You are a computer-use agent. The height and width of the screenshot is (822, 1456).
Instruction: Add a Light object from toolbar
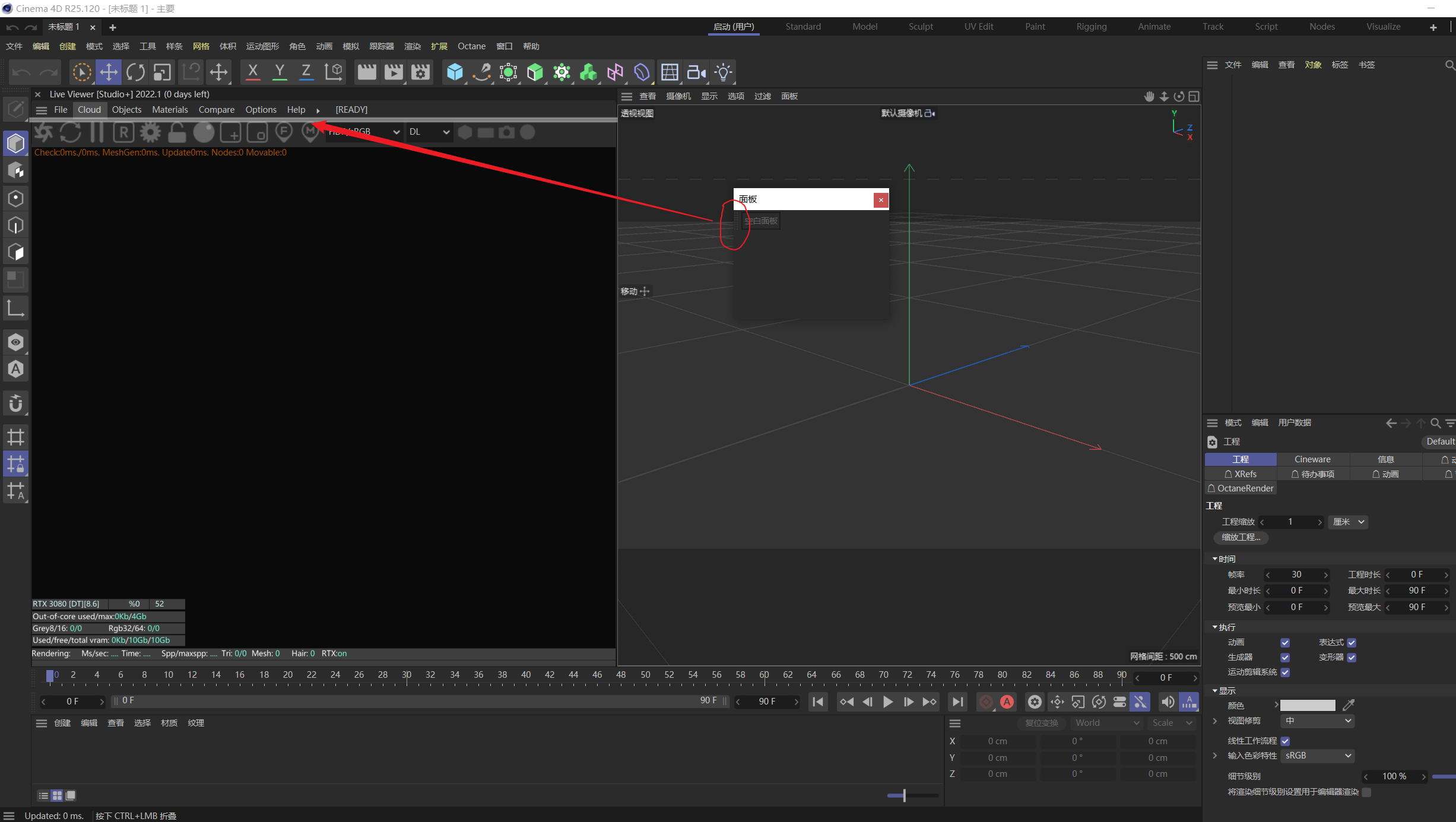click(x=723, y=72)
